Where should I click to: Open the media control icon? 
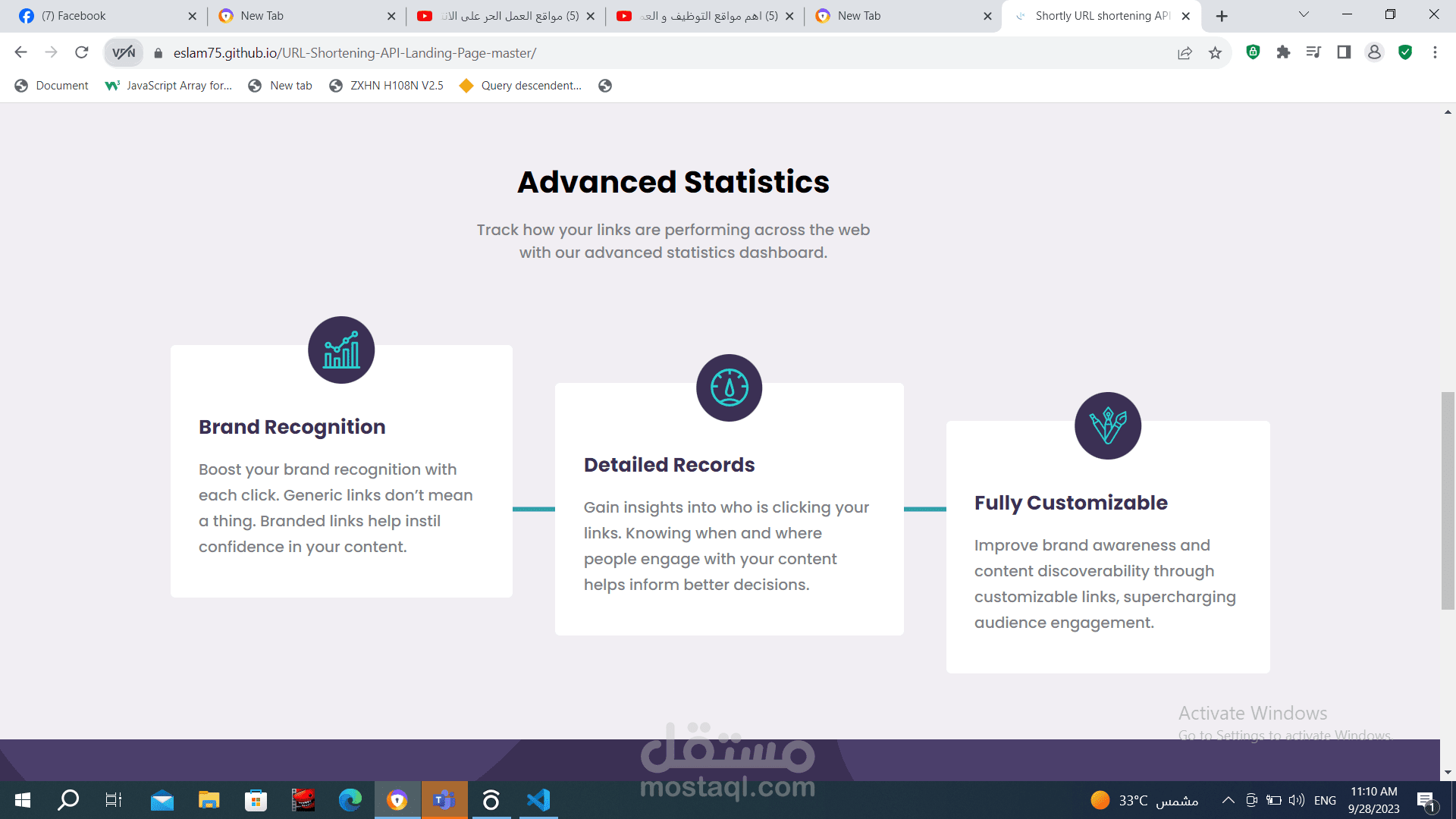click(1313, 52)
